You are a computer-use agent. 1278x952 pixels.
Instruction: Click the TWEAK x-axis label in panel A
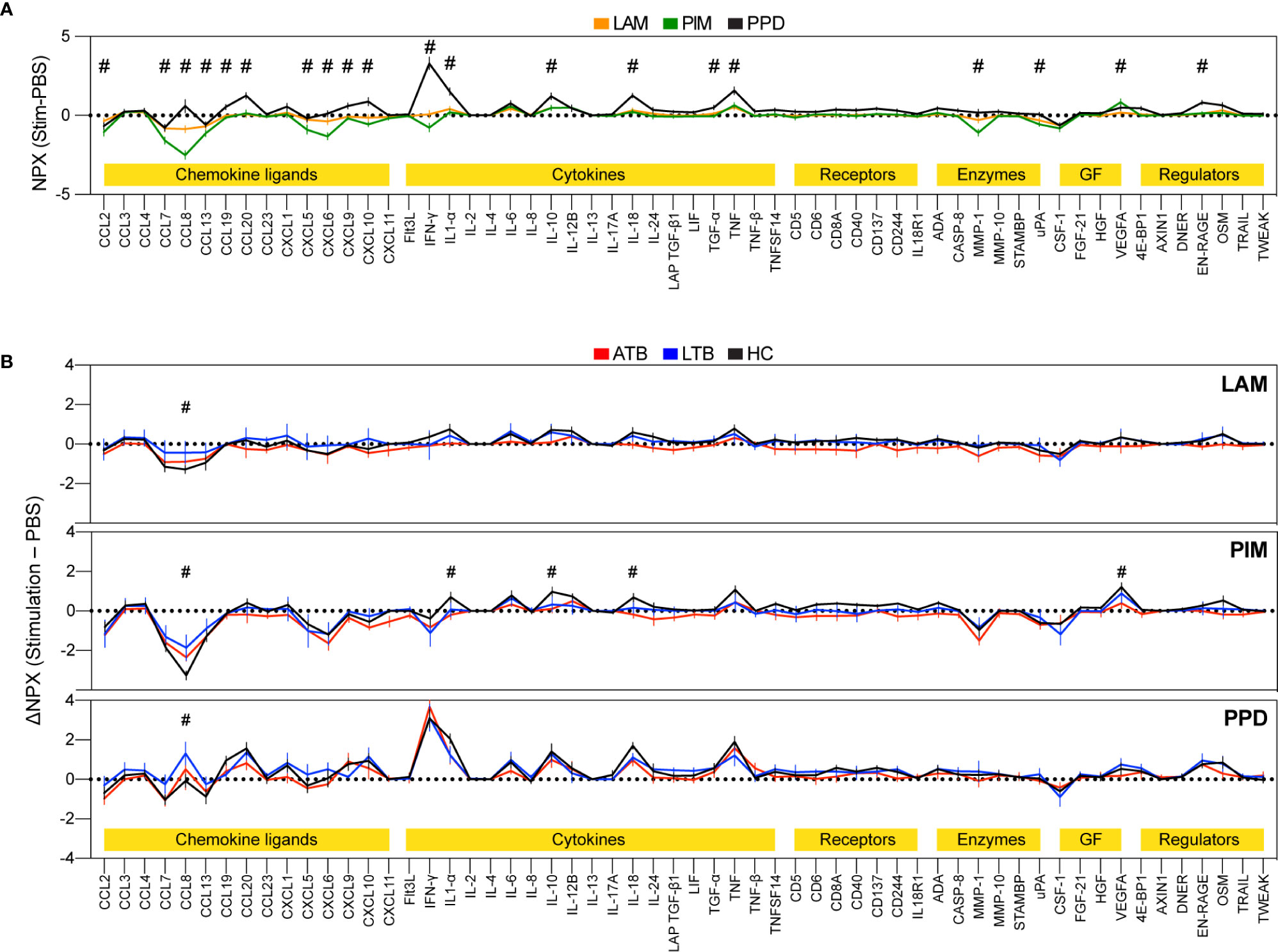pos(1263,237)
